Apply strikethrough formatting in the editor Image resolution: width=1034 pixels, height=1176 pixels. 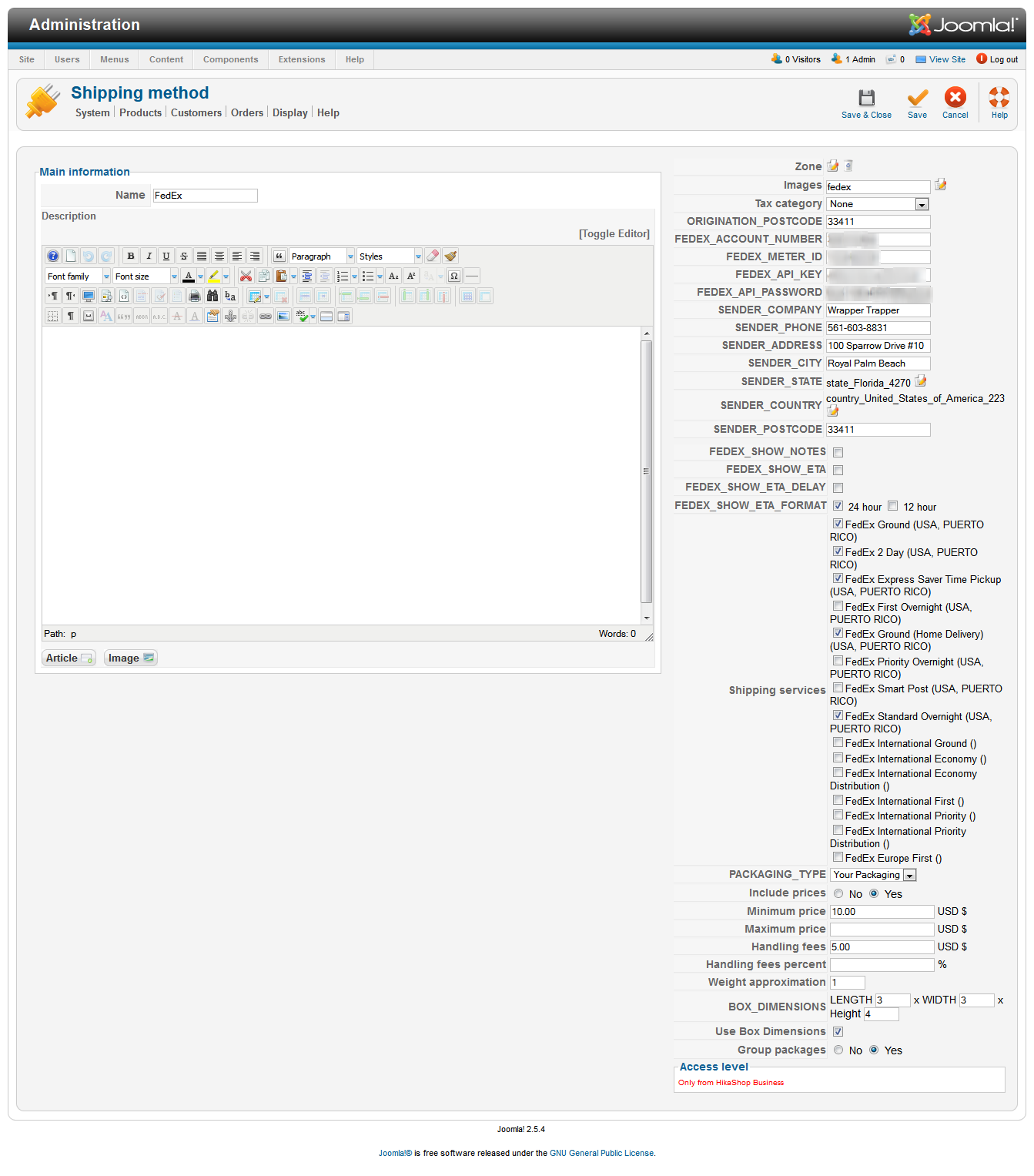(184, 256)
